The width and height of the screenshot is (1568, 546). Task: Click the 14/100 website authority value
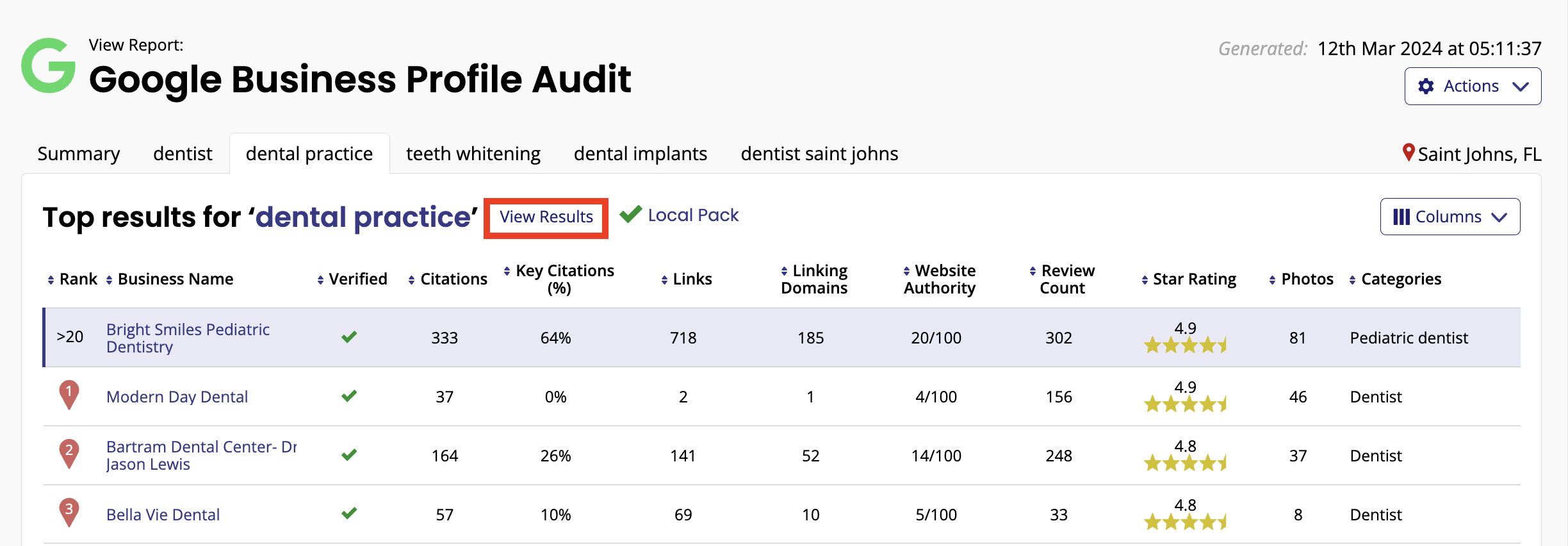pos(936,456)
